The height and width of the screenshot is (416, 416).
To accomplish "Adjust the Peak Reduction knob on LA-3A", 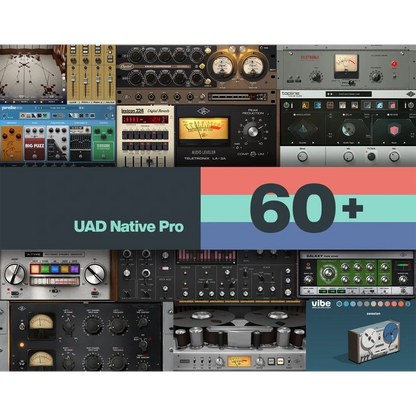I will [252, 130].
